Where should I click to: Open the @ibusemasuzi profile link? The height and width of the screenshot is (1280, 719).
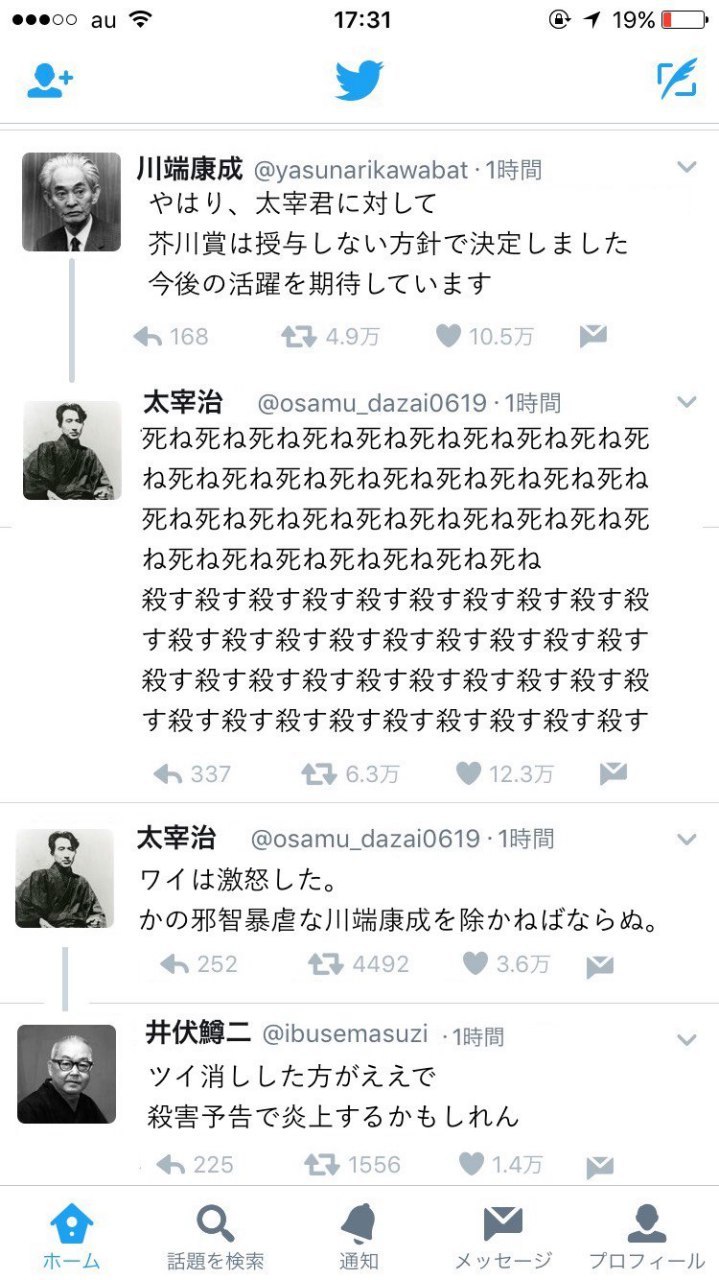click(x=345, y=1034)
